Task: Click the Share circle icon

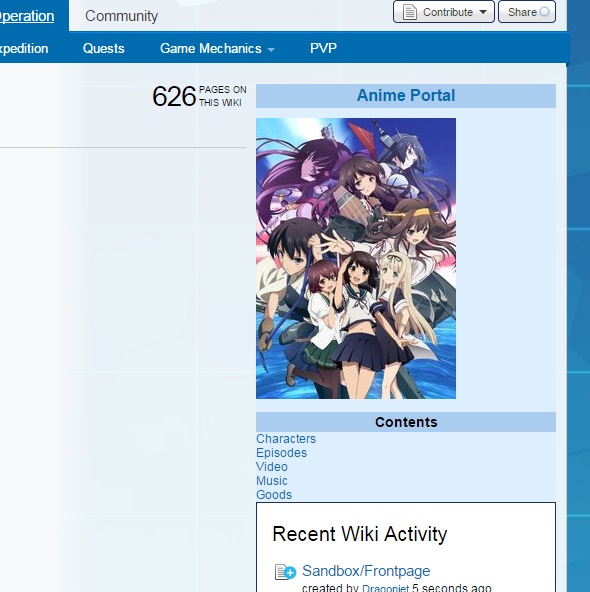Action: (544, 12)
